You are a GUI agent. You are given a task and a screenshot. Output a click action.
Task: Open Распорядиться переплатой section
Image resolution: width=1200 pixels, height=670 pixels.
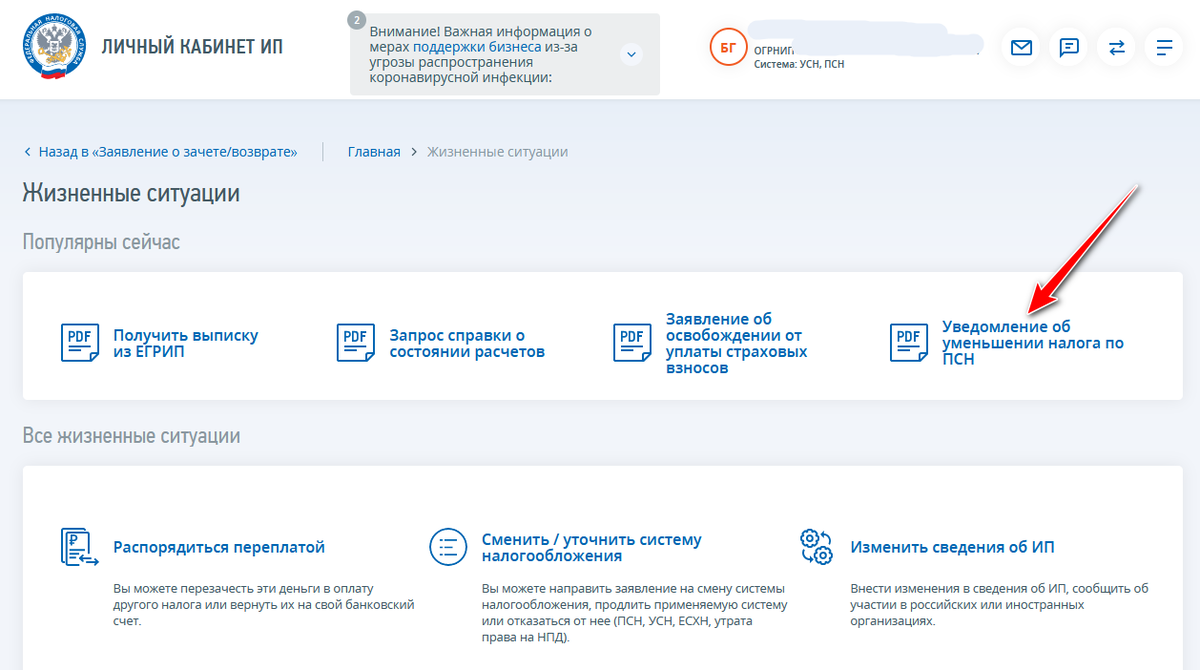219,547
